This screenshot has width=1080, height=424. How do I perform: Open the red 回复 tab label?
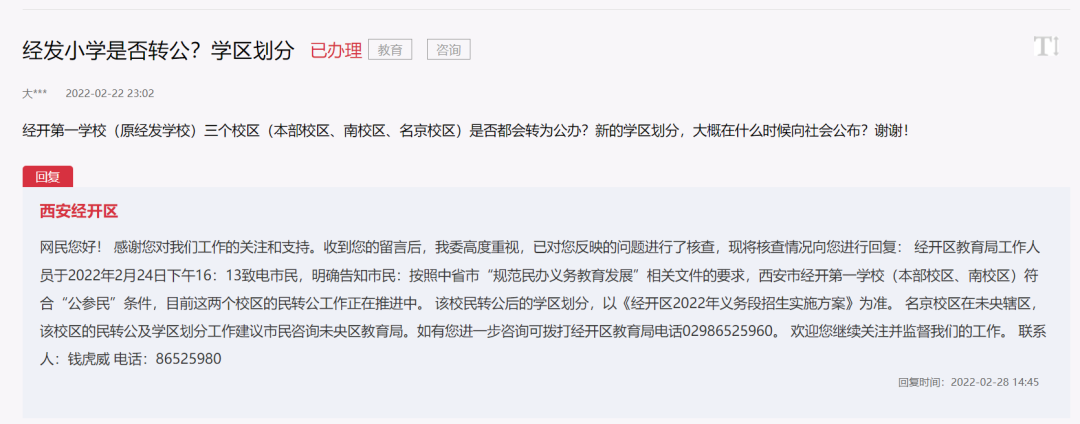point(48,177)
